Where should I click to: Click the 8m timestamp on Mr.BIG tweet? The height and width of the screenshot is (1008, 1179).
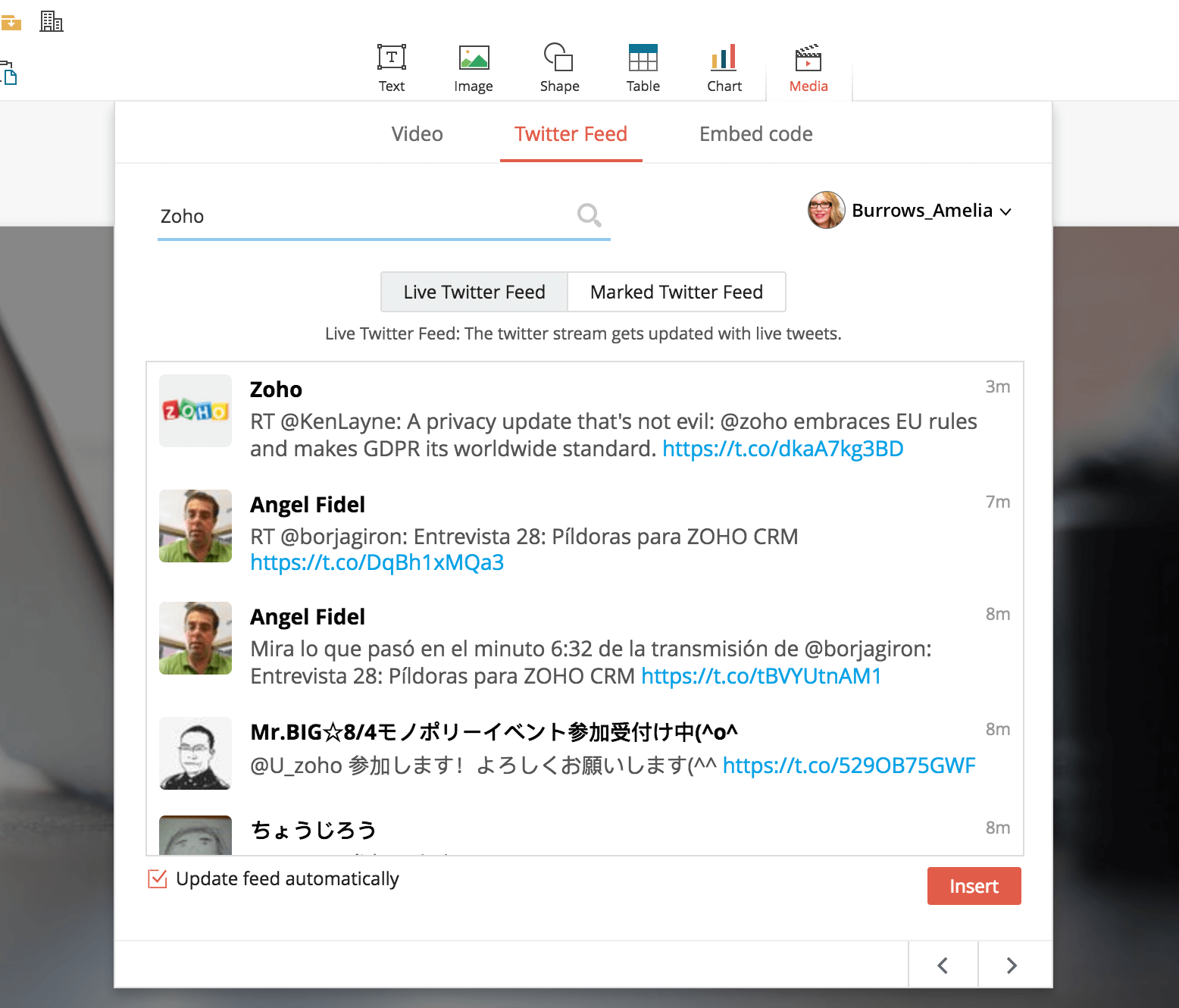998,729
